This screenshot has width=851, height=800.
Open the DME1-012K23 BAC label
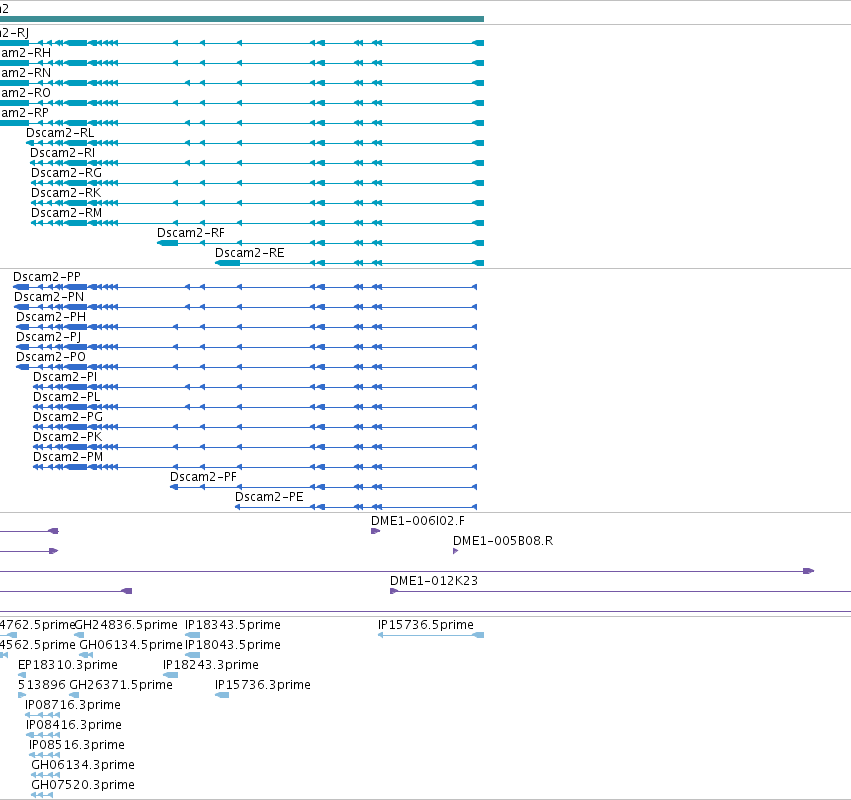point(434,582)
